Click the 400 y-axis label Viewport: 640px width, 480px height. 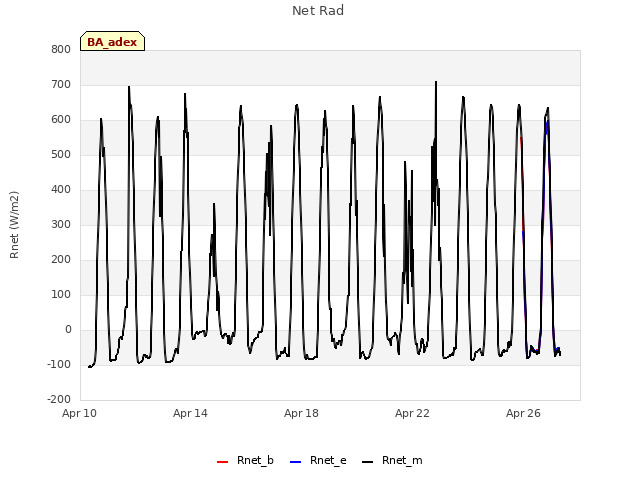pyautogui.click(x=61, y=190)
